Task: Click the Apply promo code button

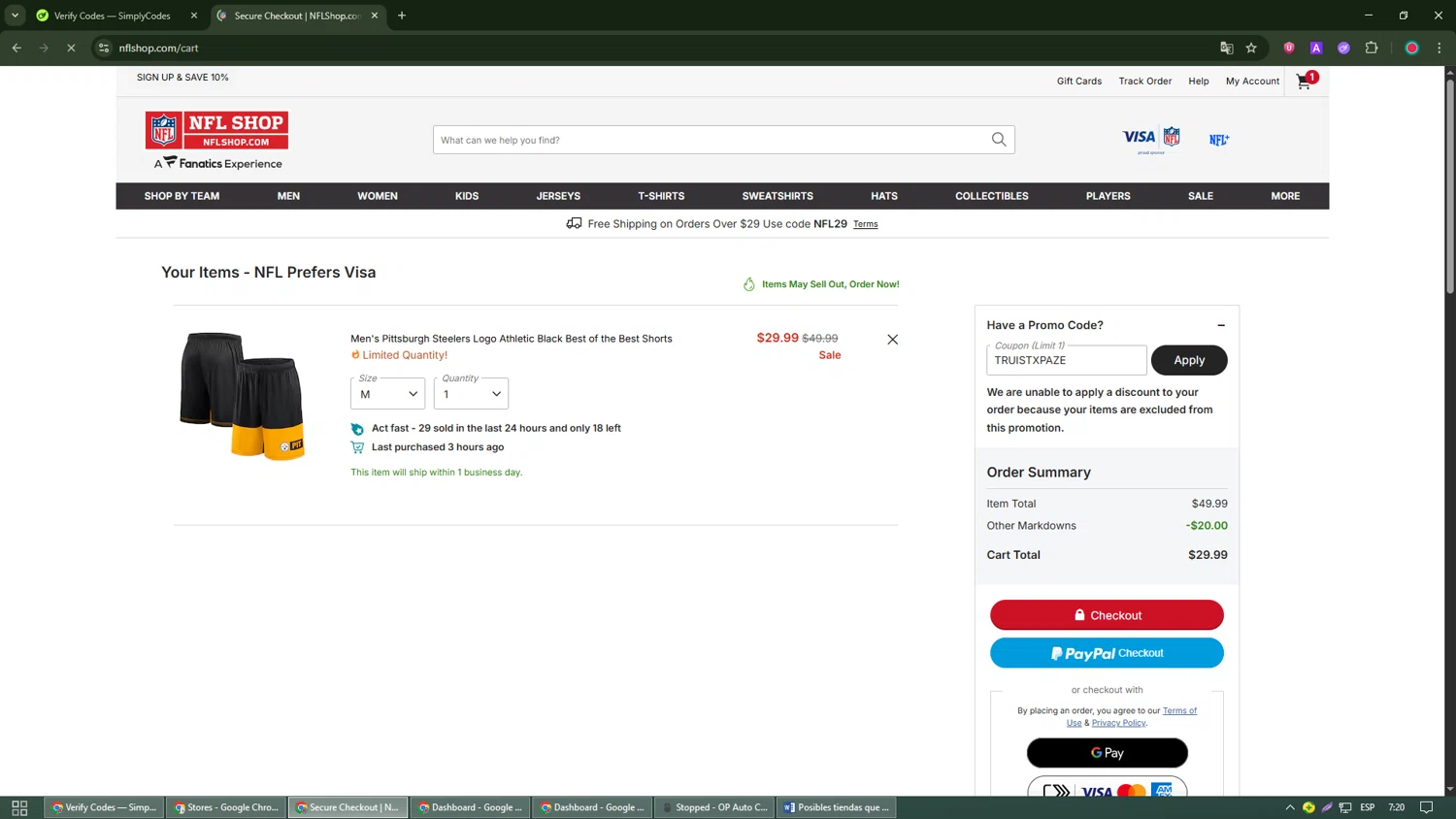Action: point(1189,360)
